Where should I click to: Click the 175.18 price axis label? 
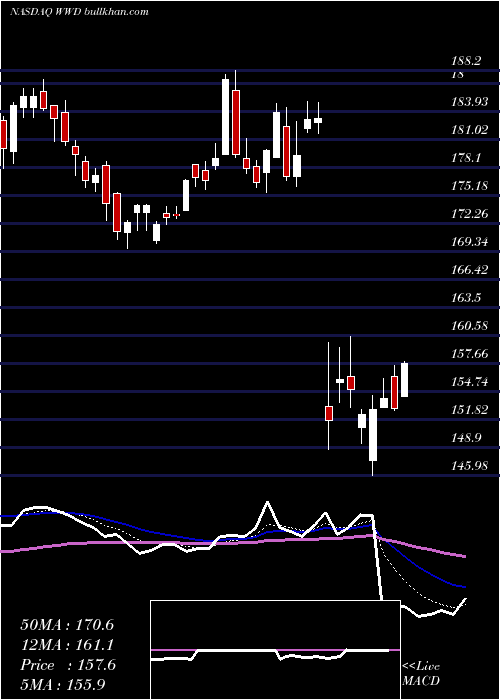point(470,186)
